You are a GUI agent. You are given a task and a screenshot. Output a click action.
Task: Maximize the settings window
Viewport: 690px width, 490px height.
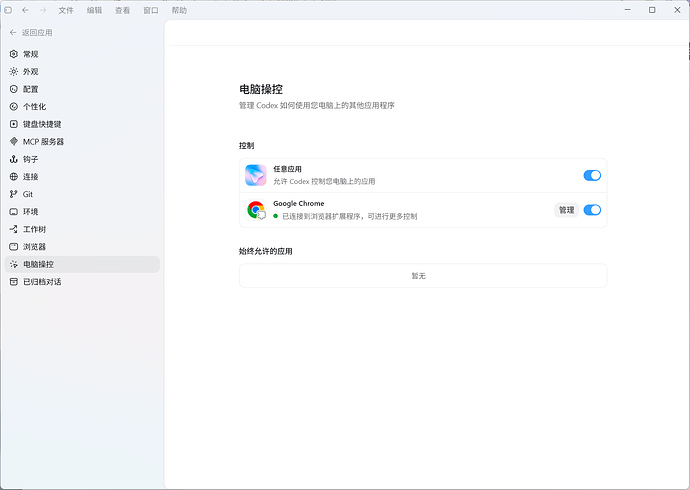(652, 10)
